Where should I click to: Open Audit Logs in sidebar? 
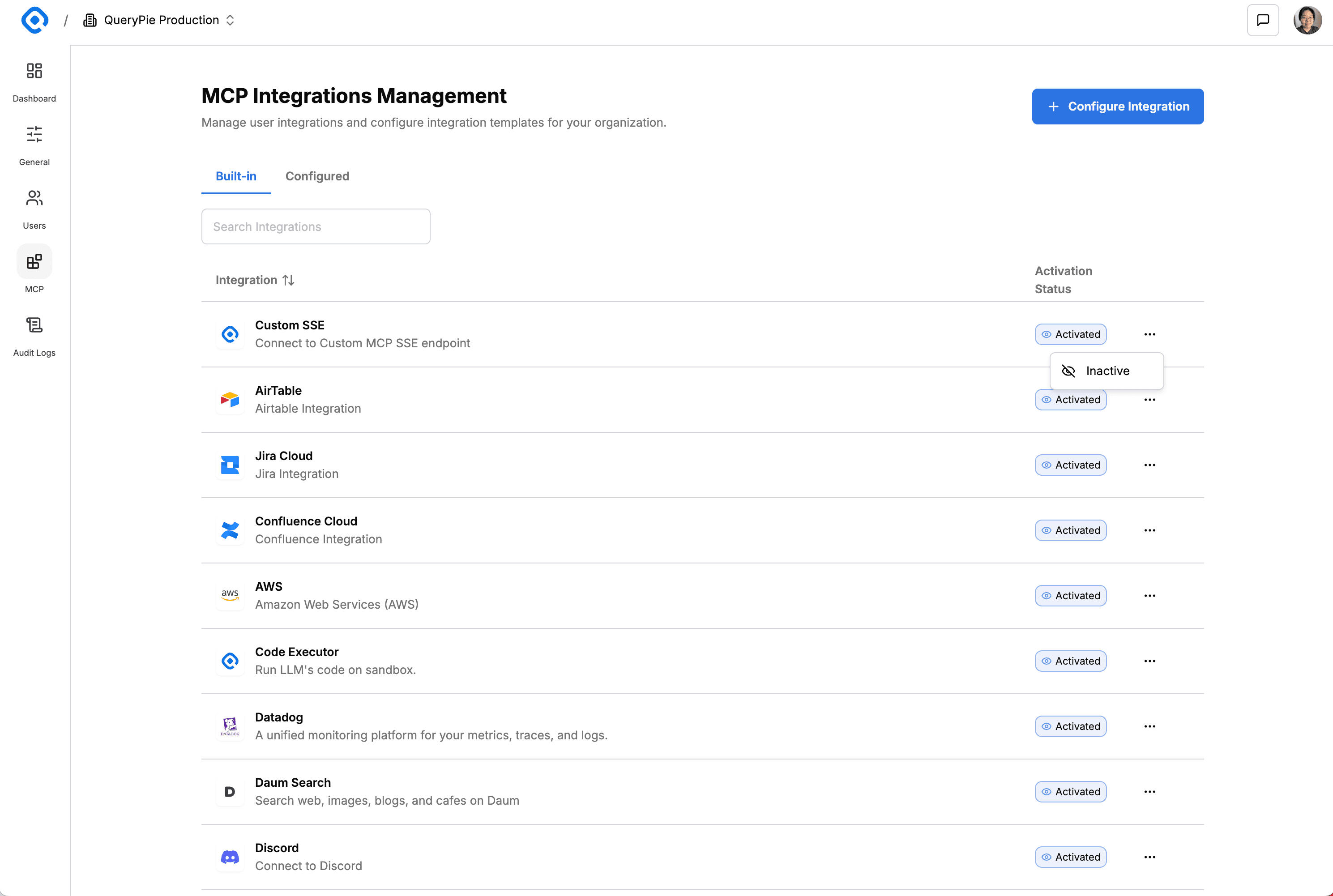tap(34, 325)
